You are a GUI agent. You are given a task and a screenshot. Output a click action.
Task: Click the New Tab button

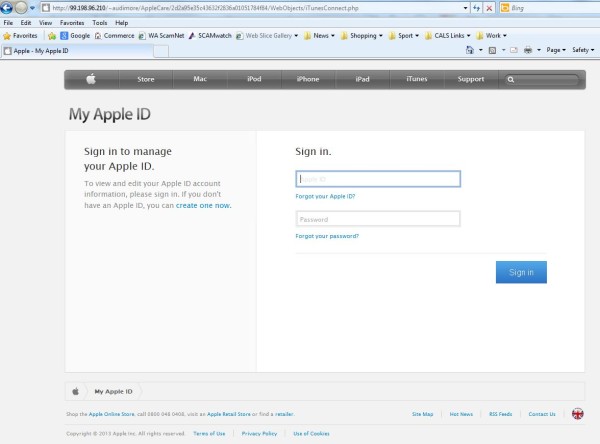(x=161, y=51)
